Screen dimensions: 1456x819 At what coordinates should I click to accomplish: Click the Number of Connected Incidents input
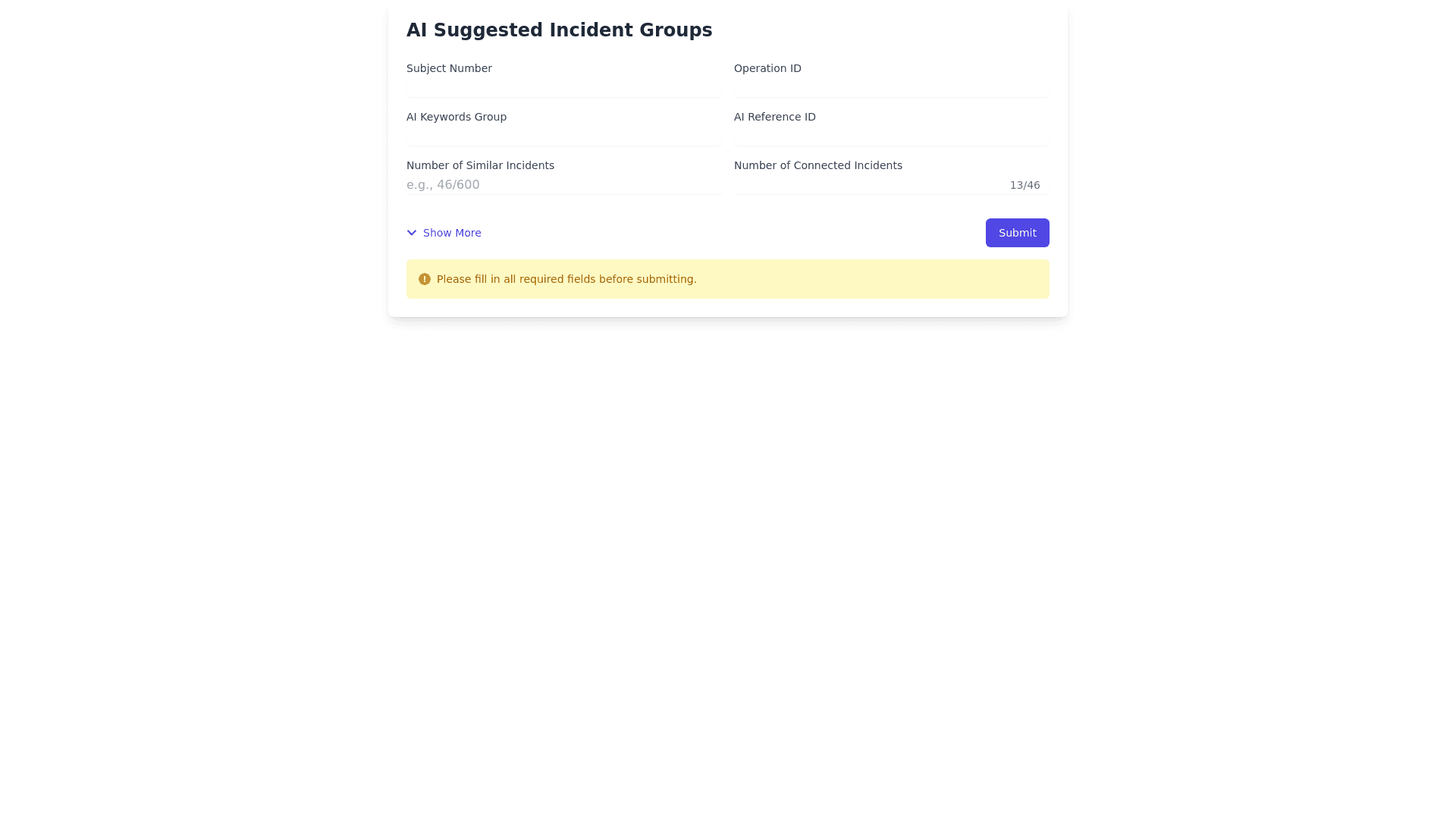[864, 185]
